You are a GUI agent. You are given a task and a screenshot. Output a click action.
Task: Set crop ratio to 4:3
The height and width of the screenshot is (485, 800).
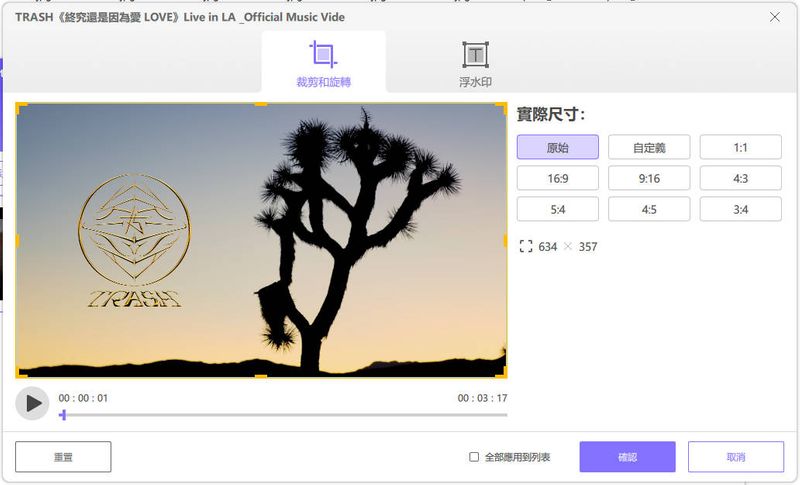pos(740,178)
